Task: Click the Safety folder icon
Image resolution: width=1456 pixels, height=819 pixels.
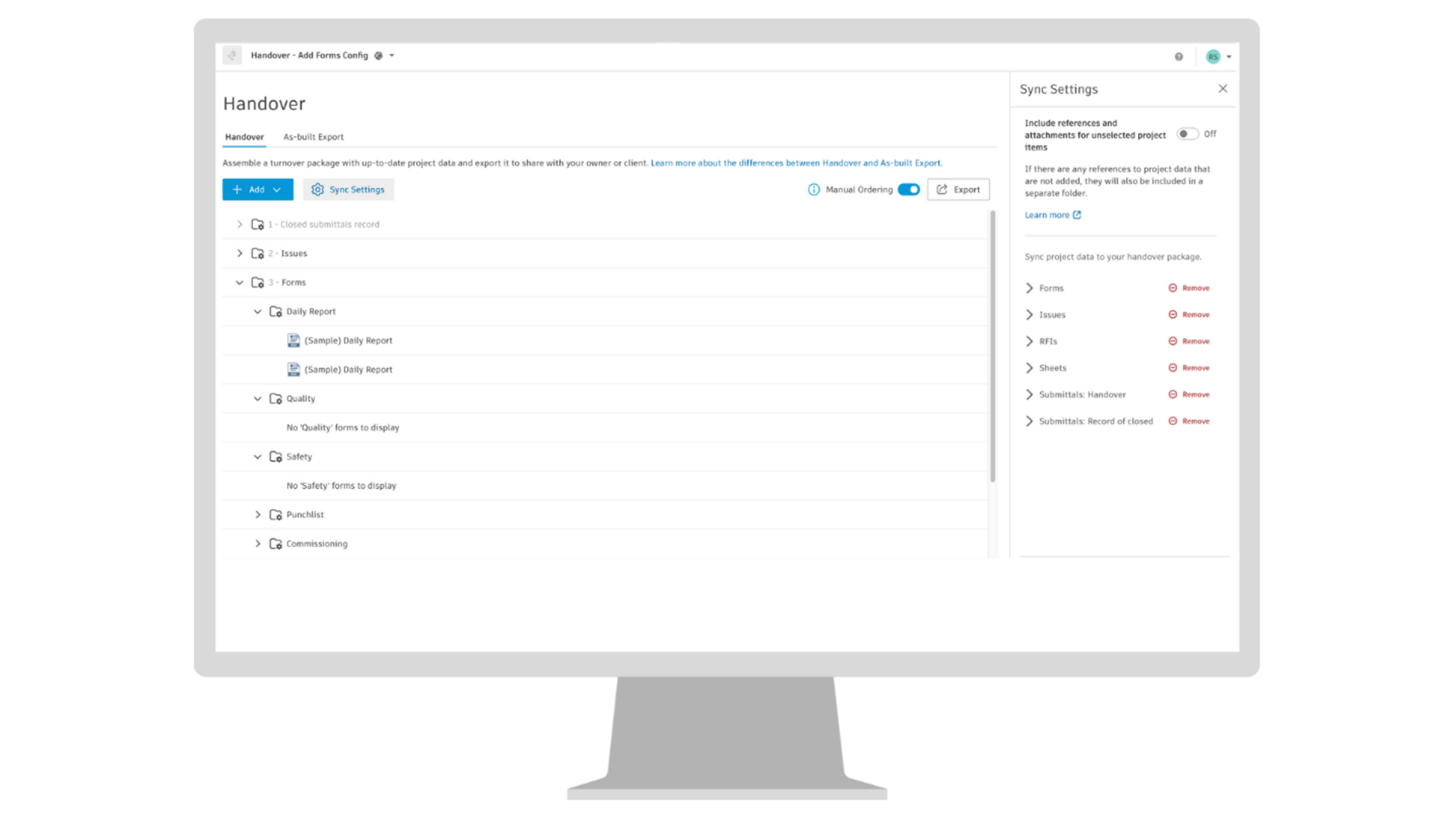Action: point(276,456)
